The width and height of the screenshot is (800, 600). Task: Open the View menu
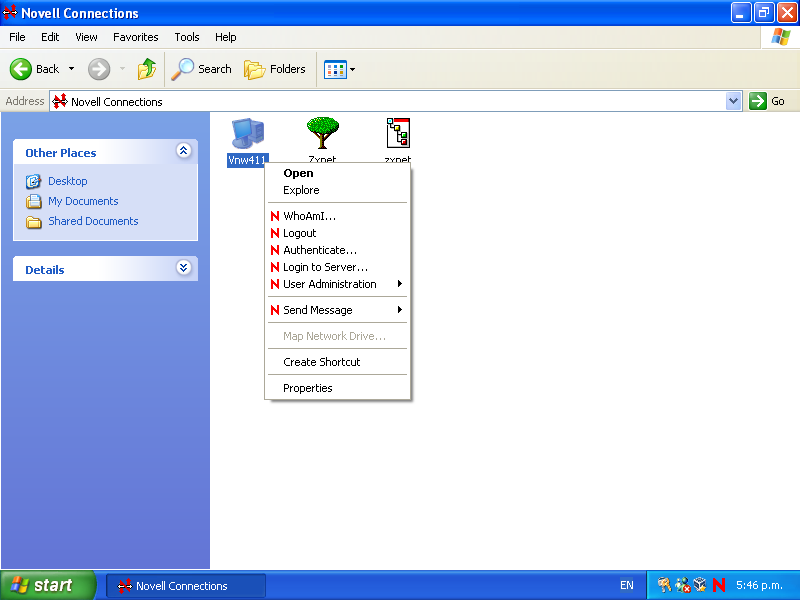tap(86, 37)
